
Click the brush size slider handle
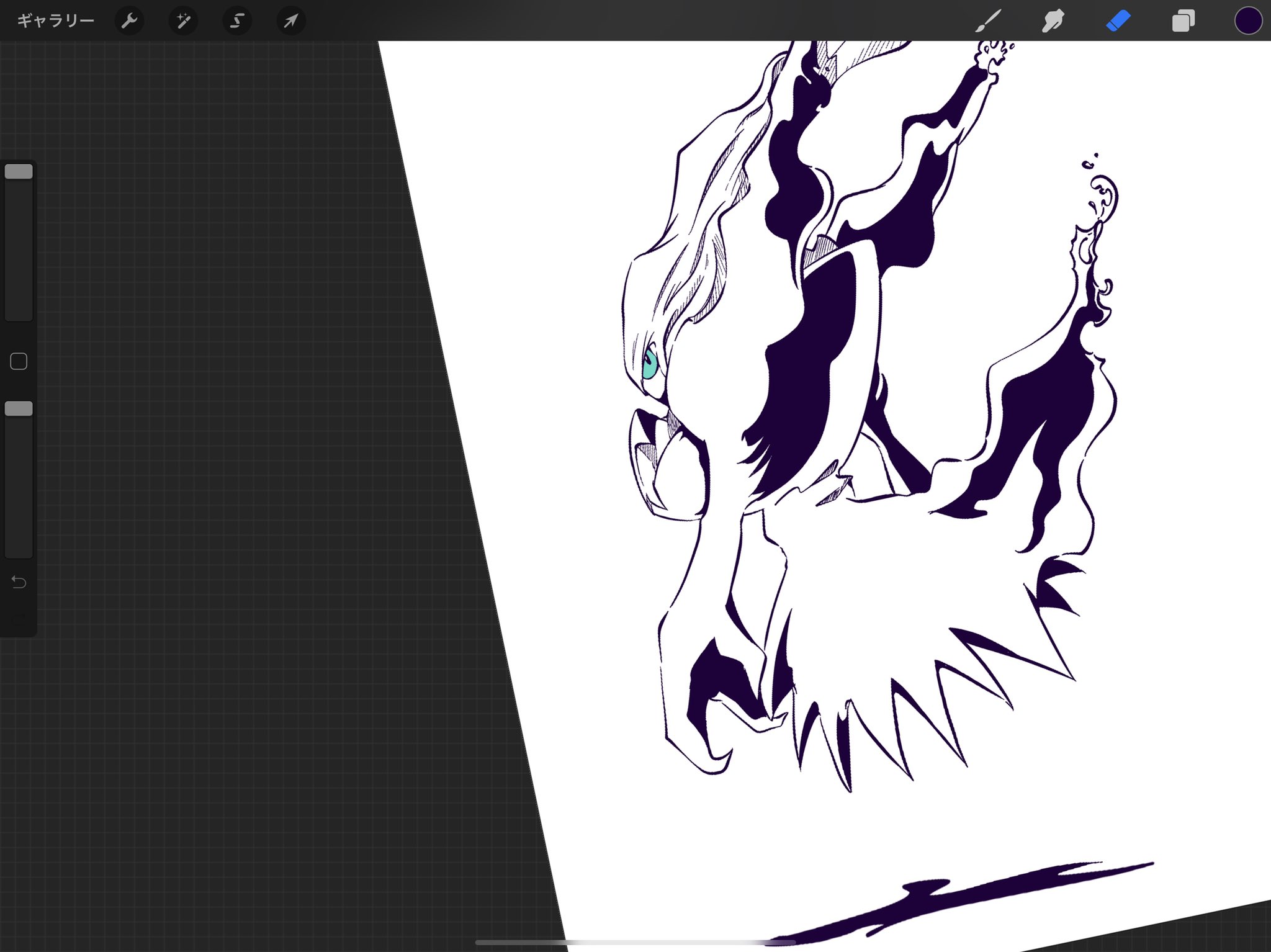[19, 172]
